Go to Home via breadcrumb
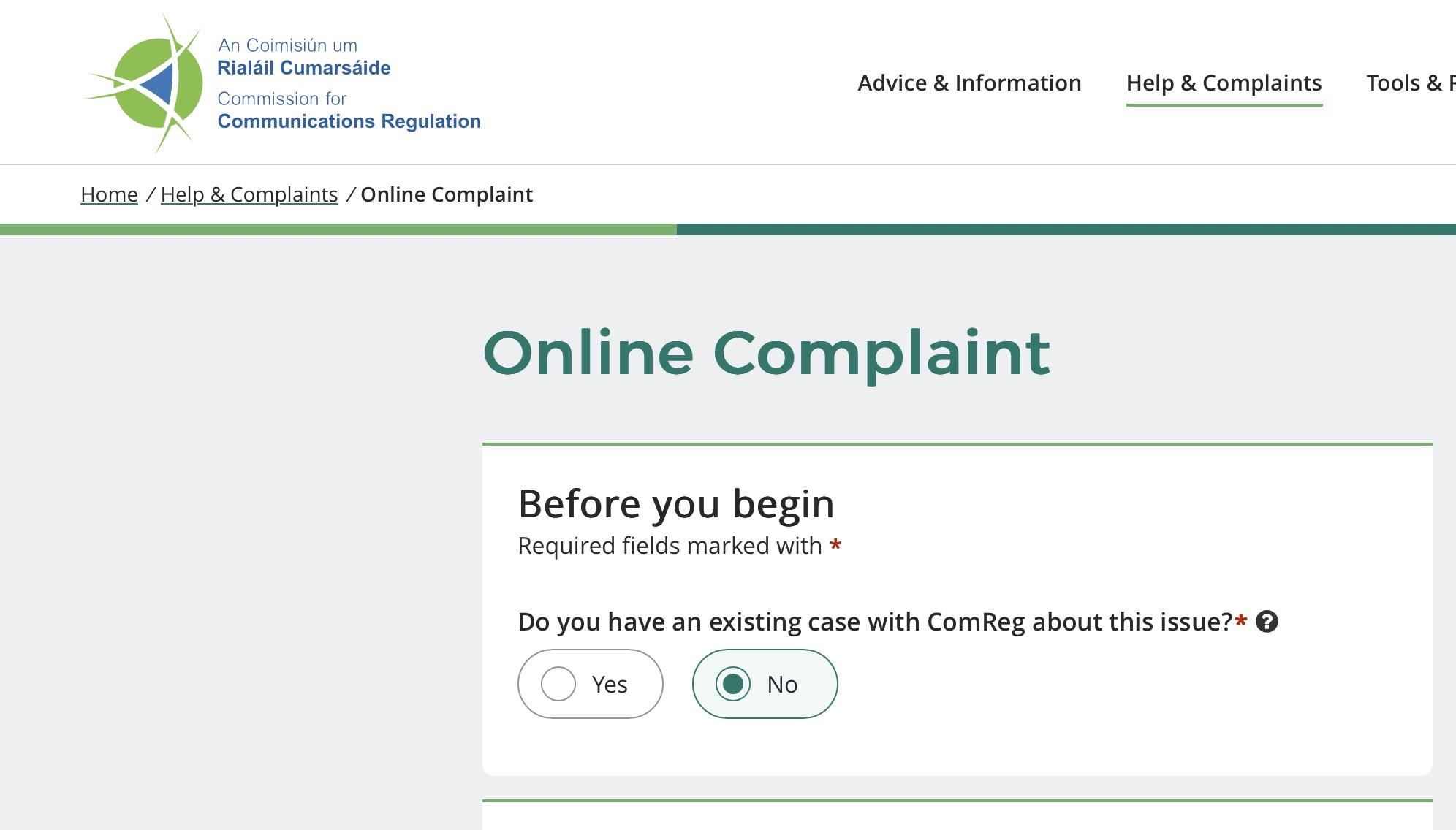The width and height of the screenshot is (1456, 830). 109,194
